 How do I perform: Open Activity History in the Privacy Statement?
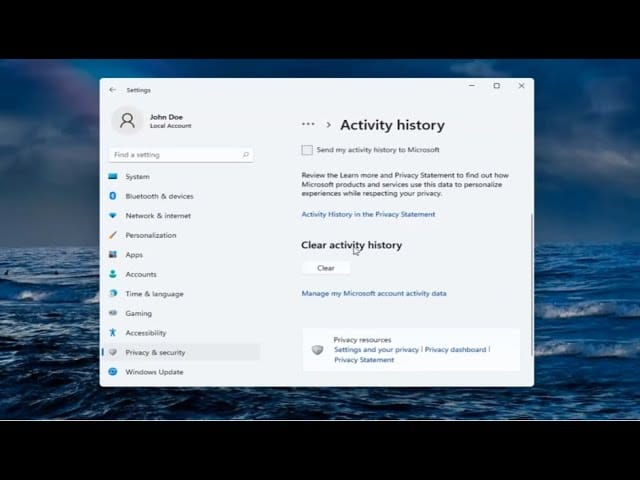pos(368,214)
